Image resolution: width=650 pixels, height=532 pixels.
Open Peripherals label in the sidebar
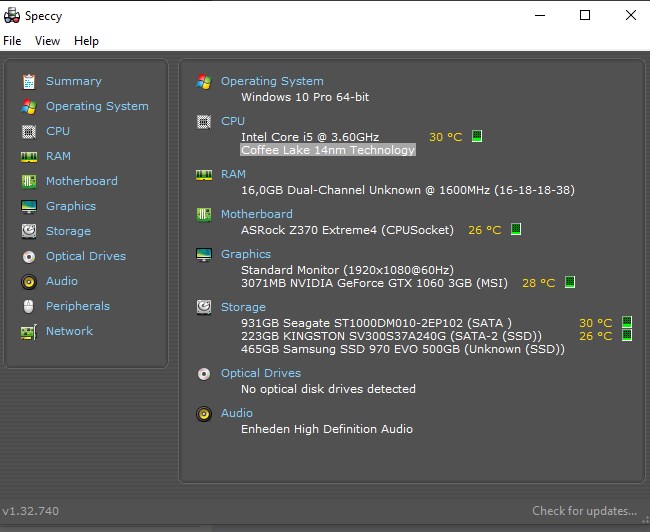[78, 306]
